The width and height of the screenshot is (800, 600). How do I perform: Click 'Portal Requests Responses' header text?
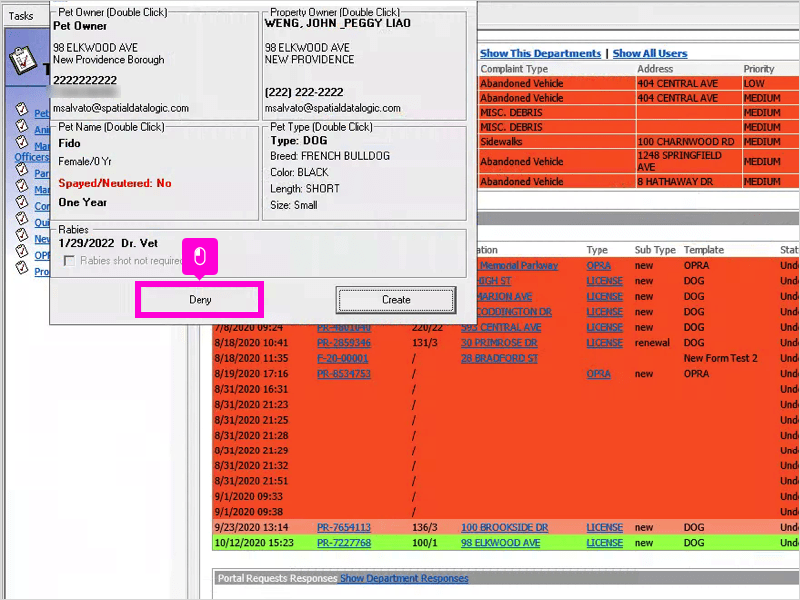pyautogui.click(x=278, y=578)
